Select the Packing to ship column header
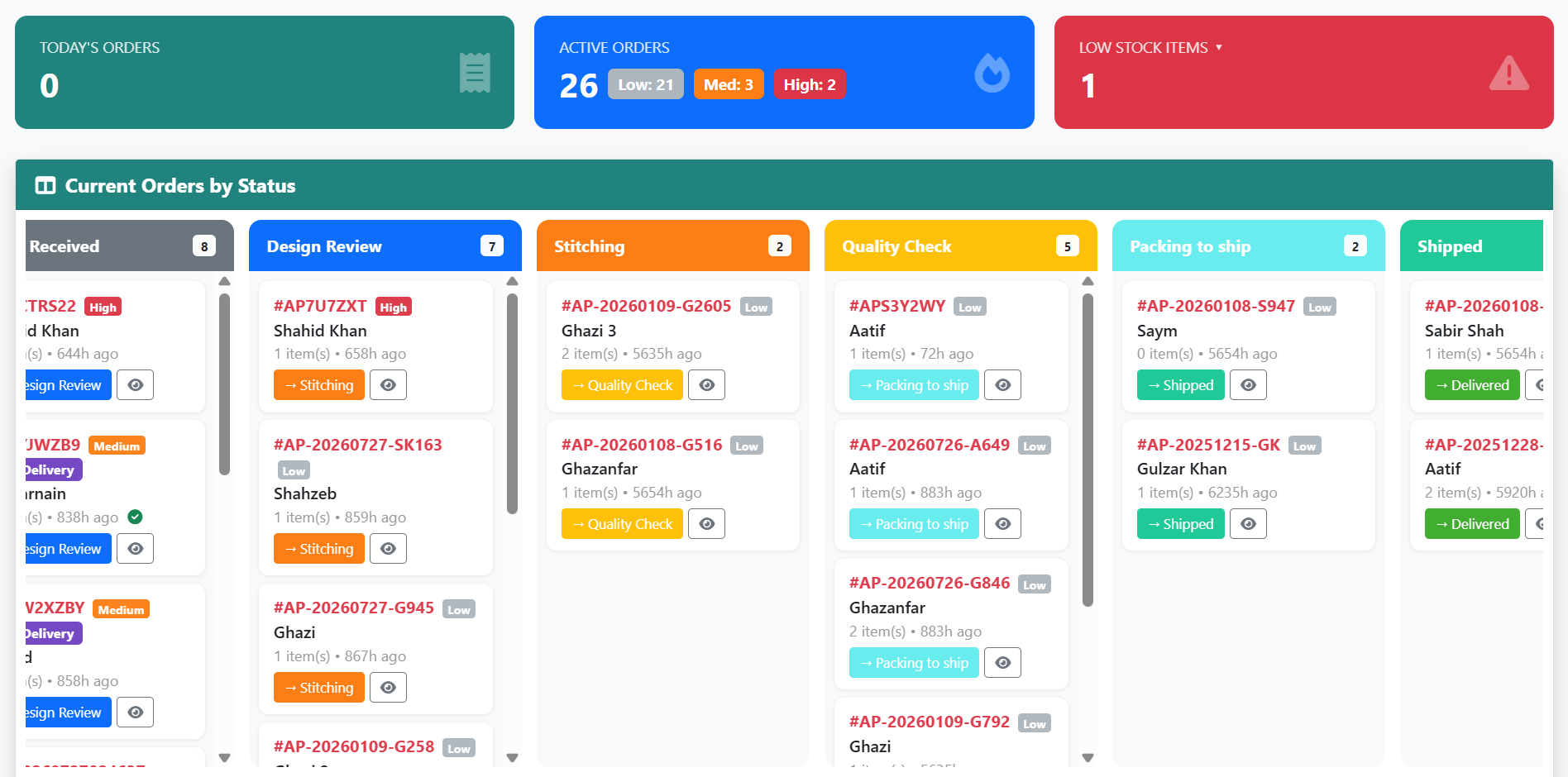Viewport: 1568px width, 777px height. click(x=1249, y=245)
